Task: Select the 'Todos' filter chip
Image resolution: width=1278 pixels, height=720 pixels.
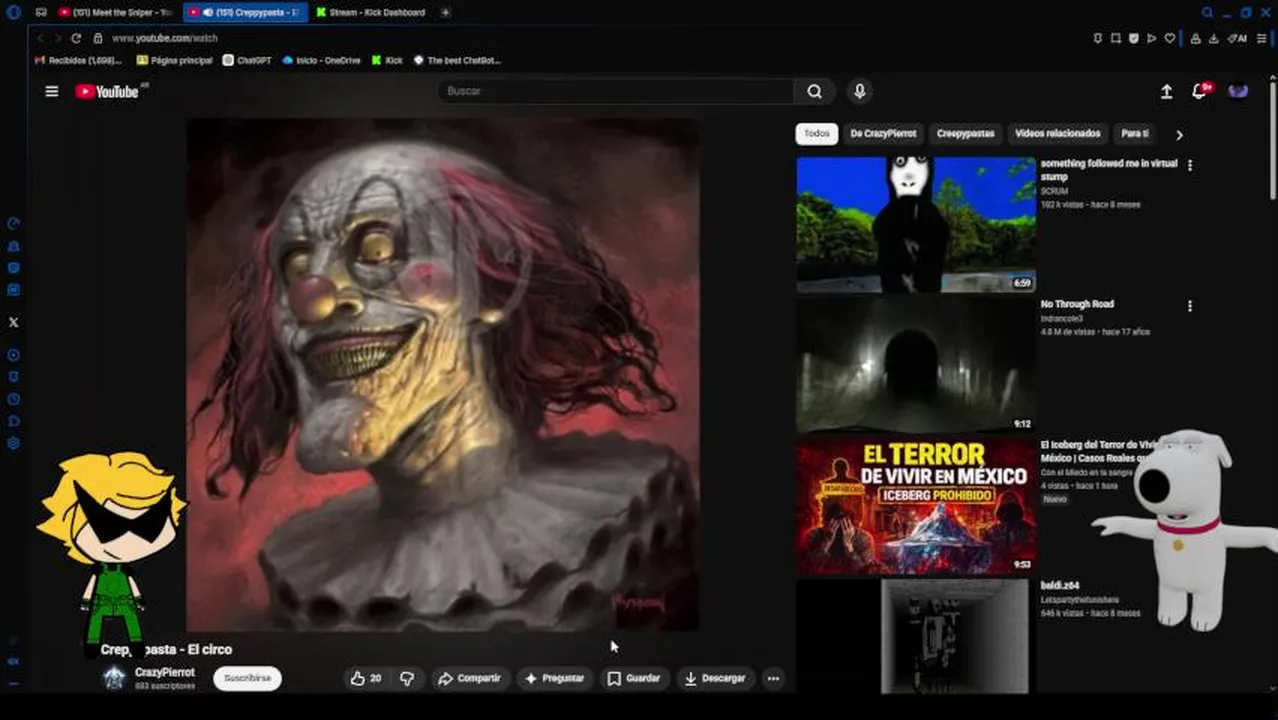Action: (817, 134)
